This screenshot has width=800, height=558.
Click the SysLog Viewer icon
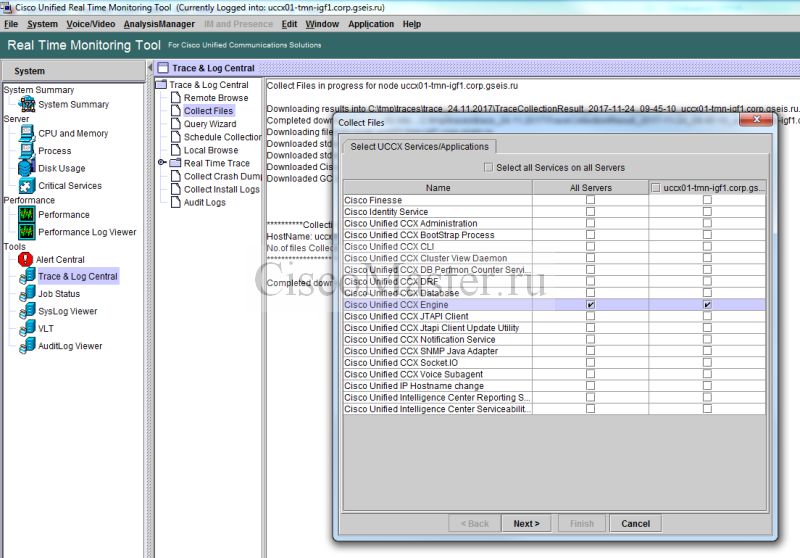pyautogui.click(x=27, y=311)
